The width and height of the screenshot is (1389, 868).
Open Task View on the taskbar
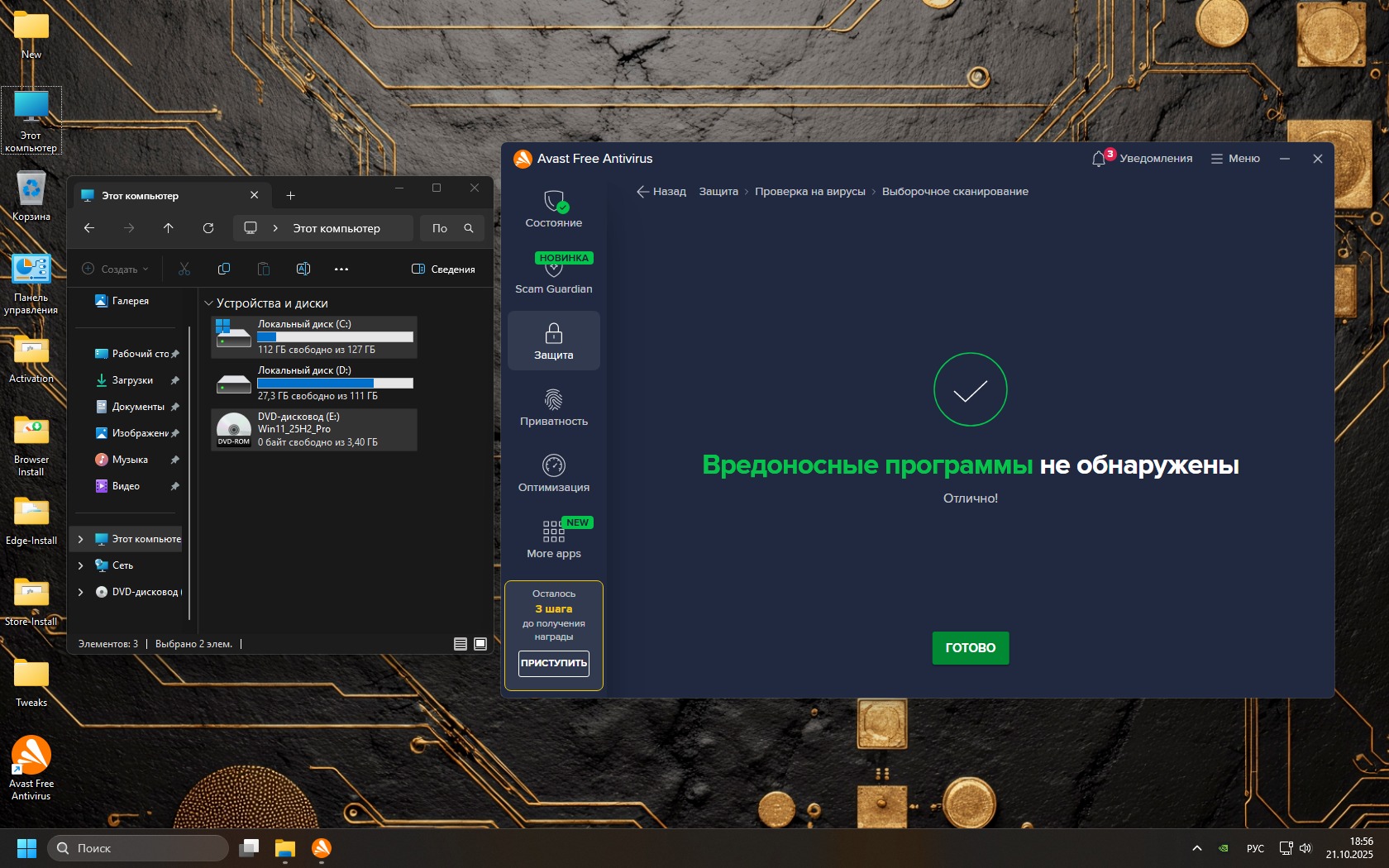(x=249, y=848)
